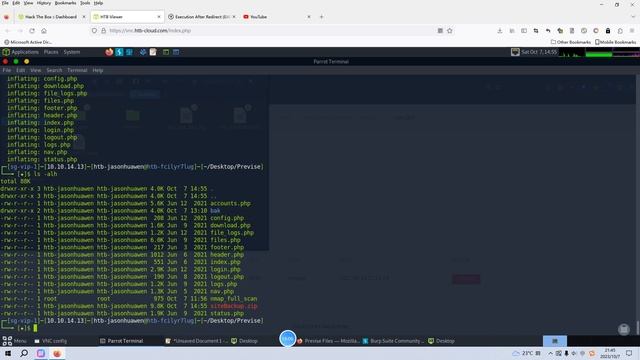Image resolution: width=640 pixels, height=360 pixels.
Task: Open the blue S launcher in Parrot panel
Action: click(119, 52)
